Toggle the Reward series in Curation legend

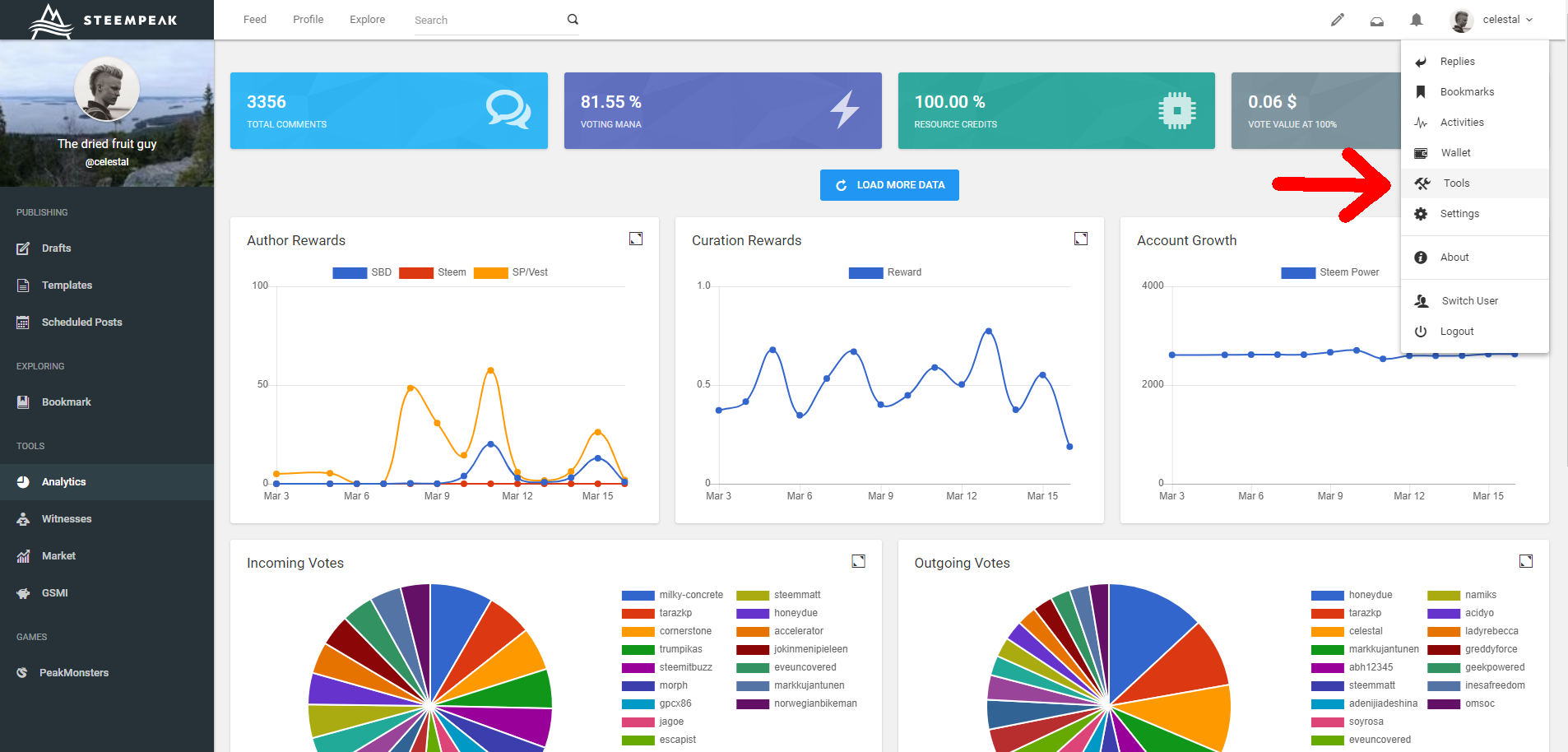pyautogui.click(x=885, y=272)
